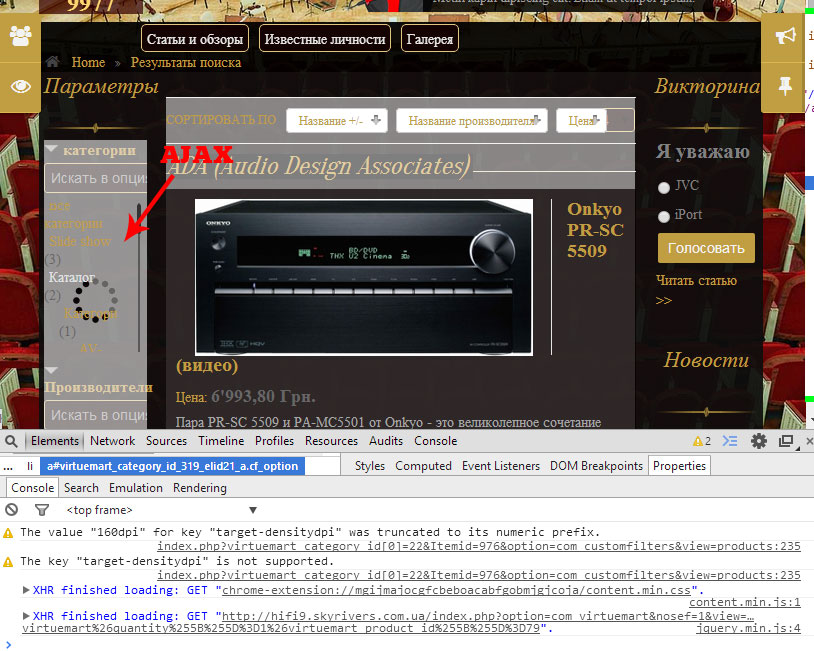Viewport: 814px width, 651px height.
Task: Clear the console log icon
Action: [11, 510]
